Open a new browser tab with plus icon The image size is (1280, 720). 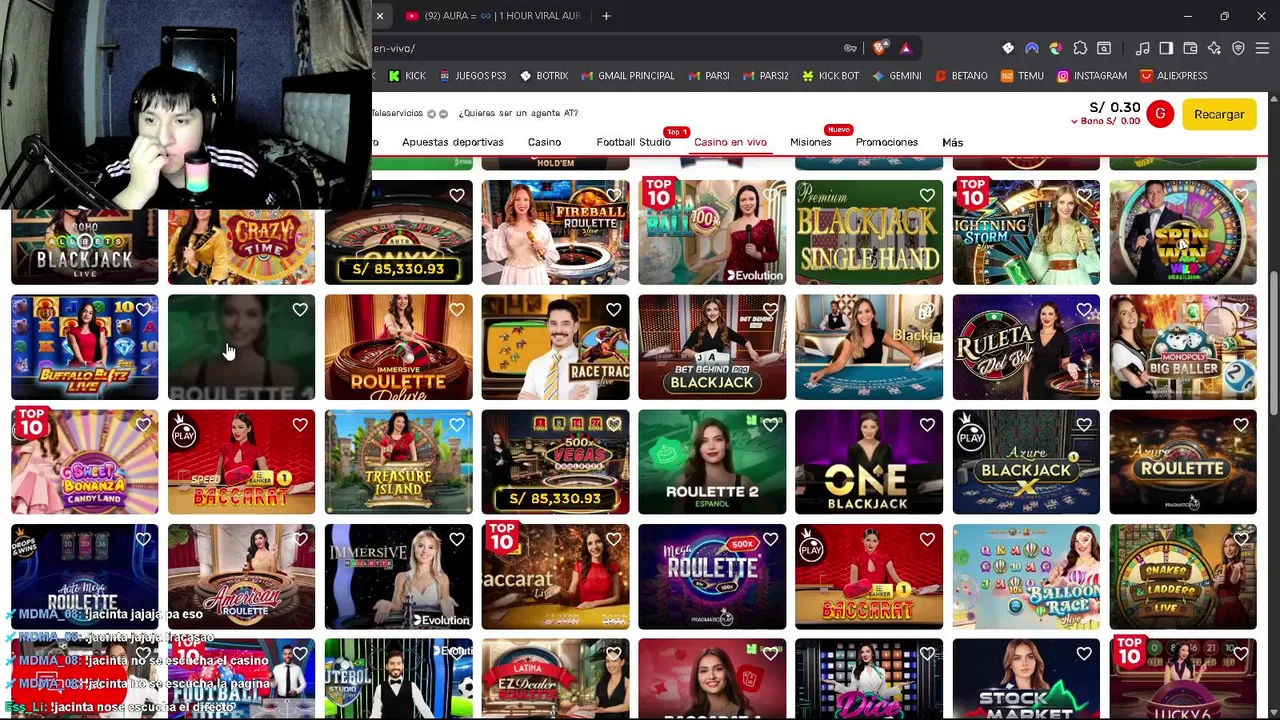[x=606, y=16]
